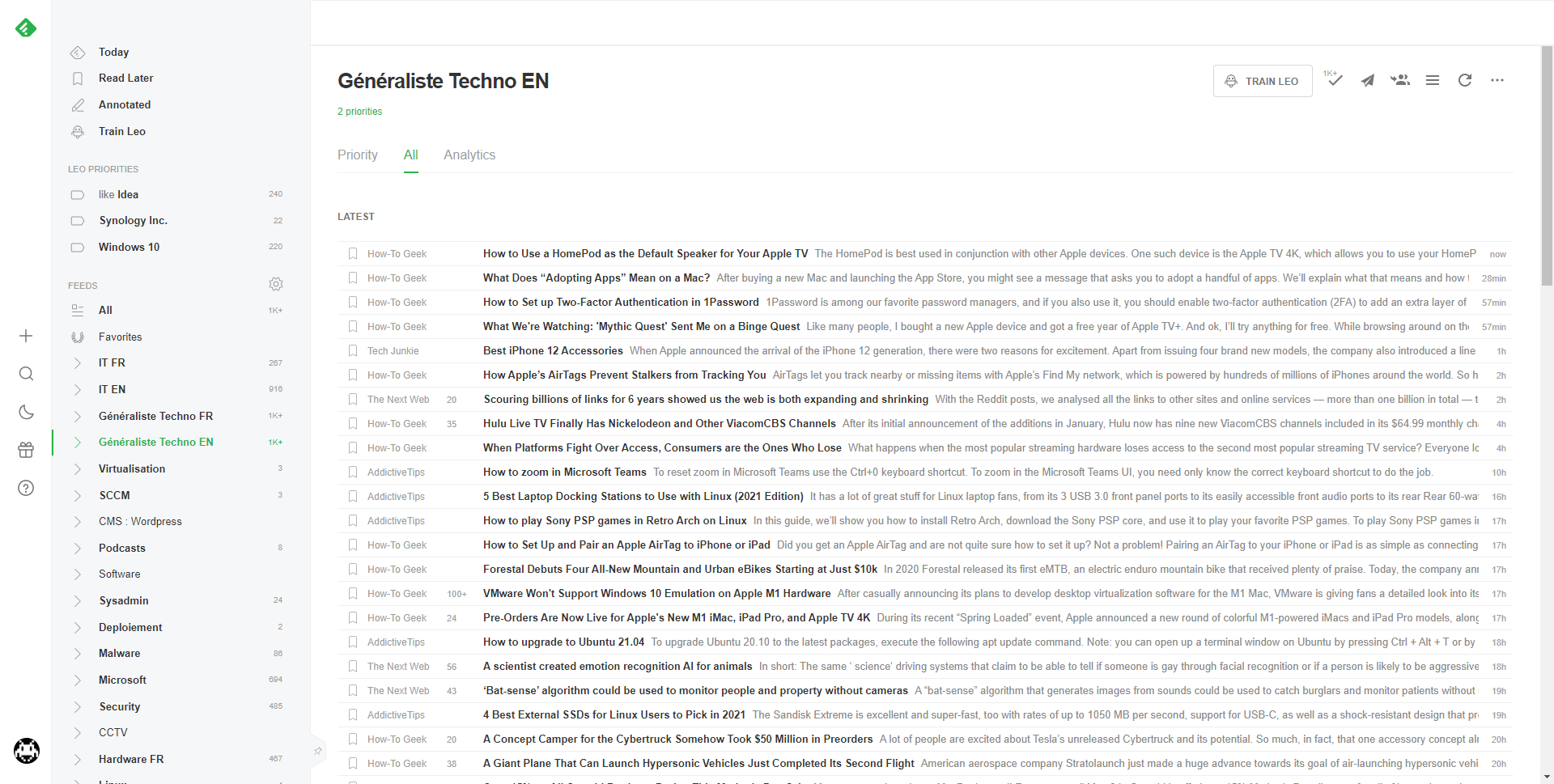Open help question mark icon

point(26,488)
